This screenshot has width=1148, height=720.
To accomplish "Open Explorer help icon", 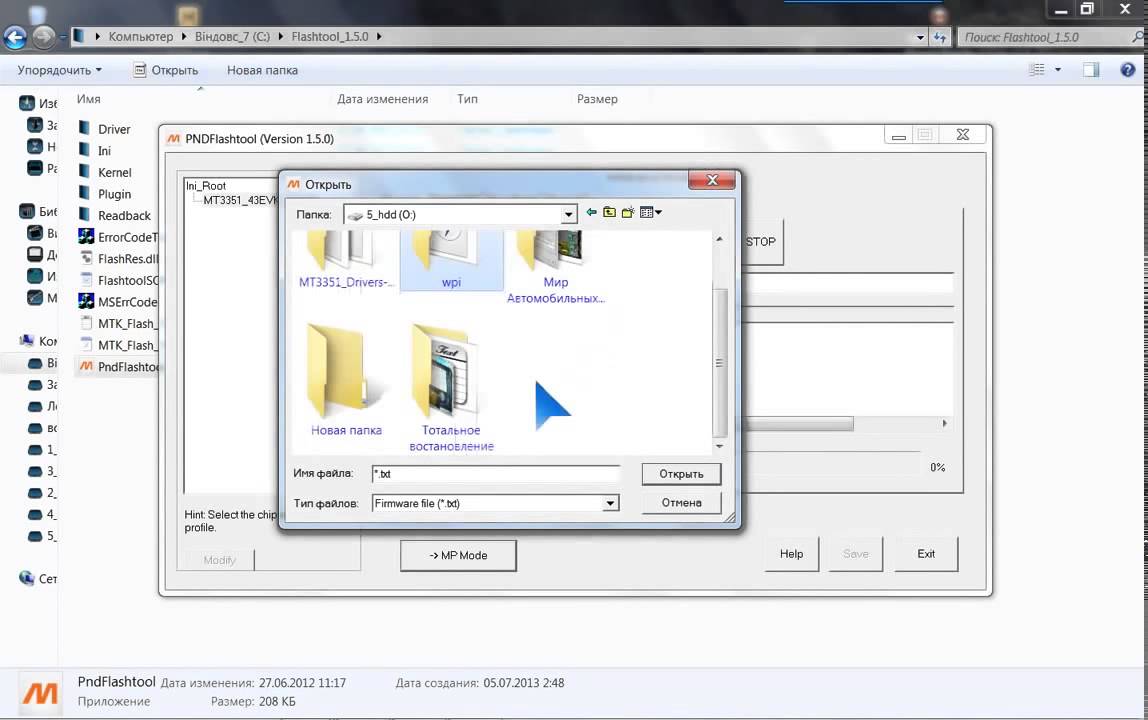I will (x=1128, y=70).
